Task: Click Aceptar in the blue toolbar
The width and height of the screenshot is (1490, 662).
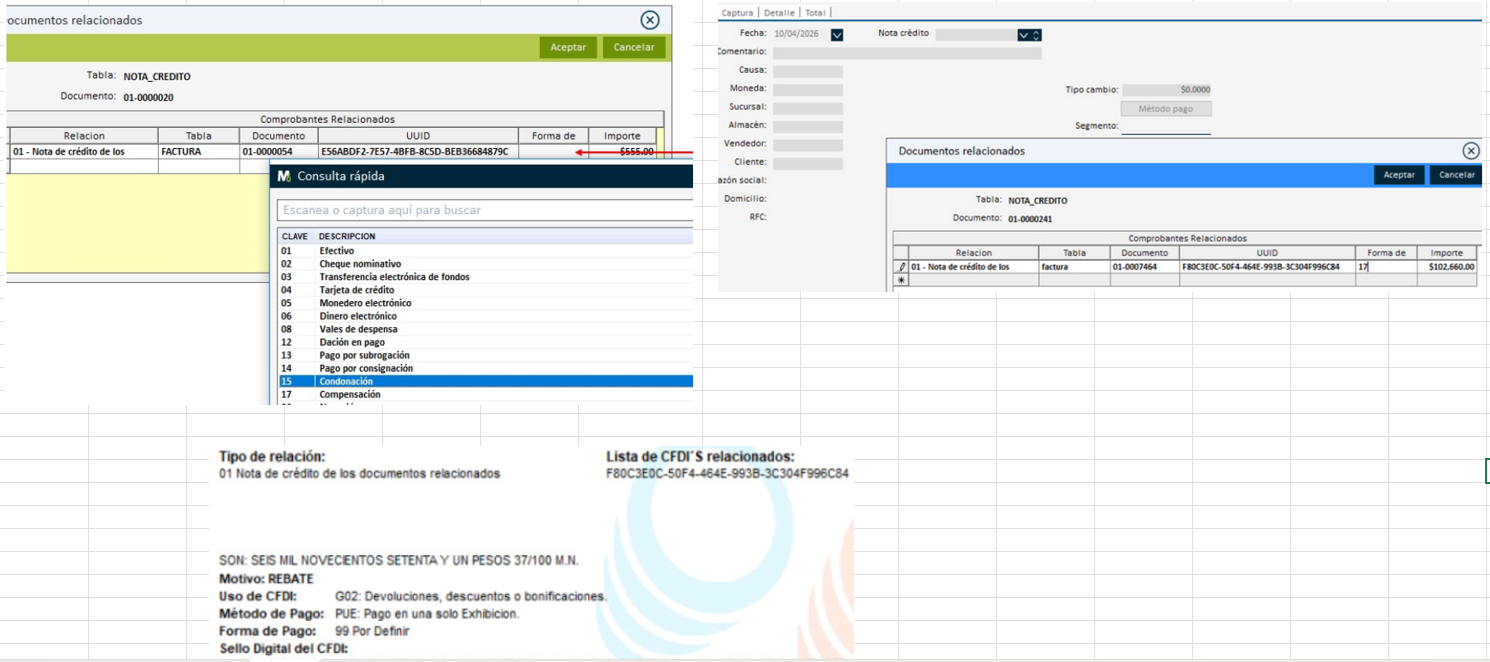Action: [1398, 175]
